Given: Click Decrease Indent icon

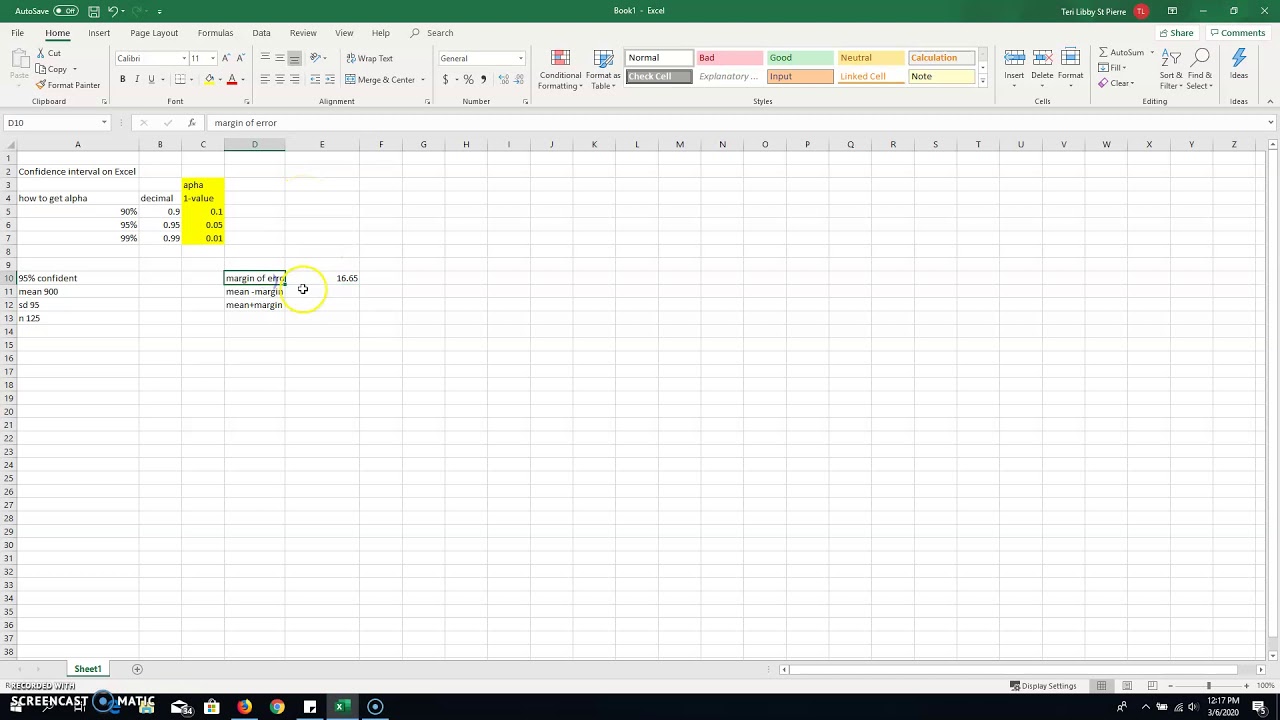Looking at the screenshot, I should [x=316, y=79].
